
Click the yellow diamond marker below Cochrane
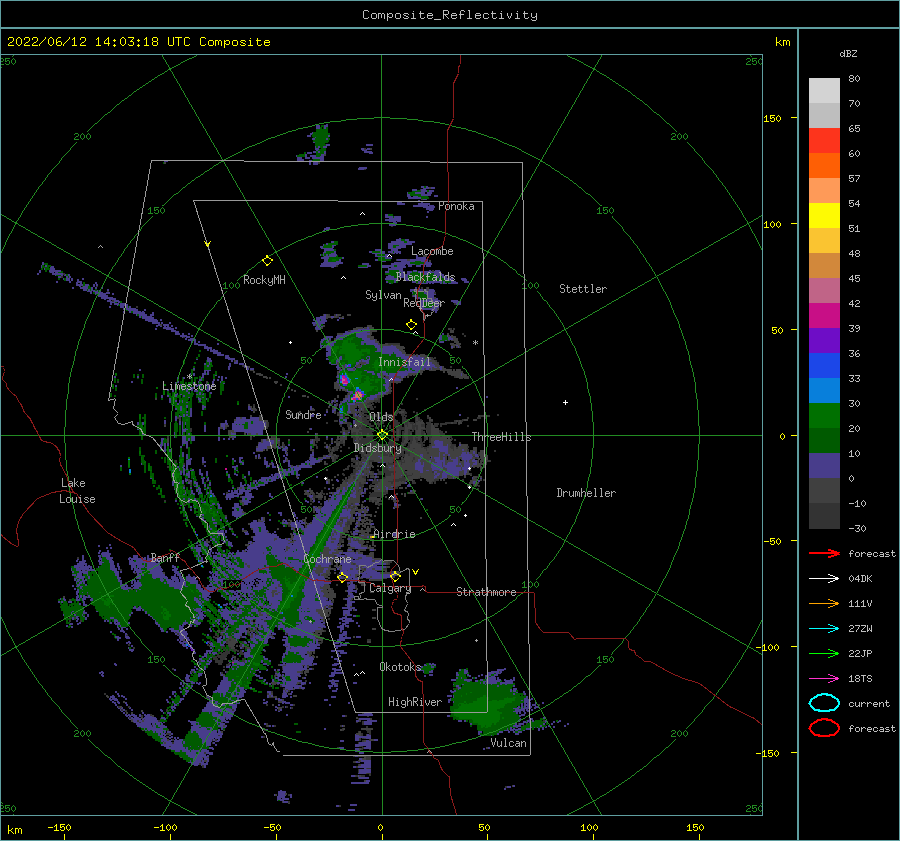(x=342, y=578)
